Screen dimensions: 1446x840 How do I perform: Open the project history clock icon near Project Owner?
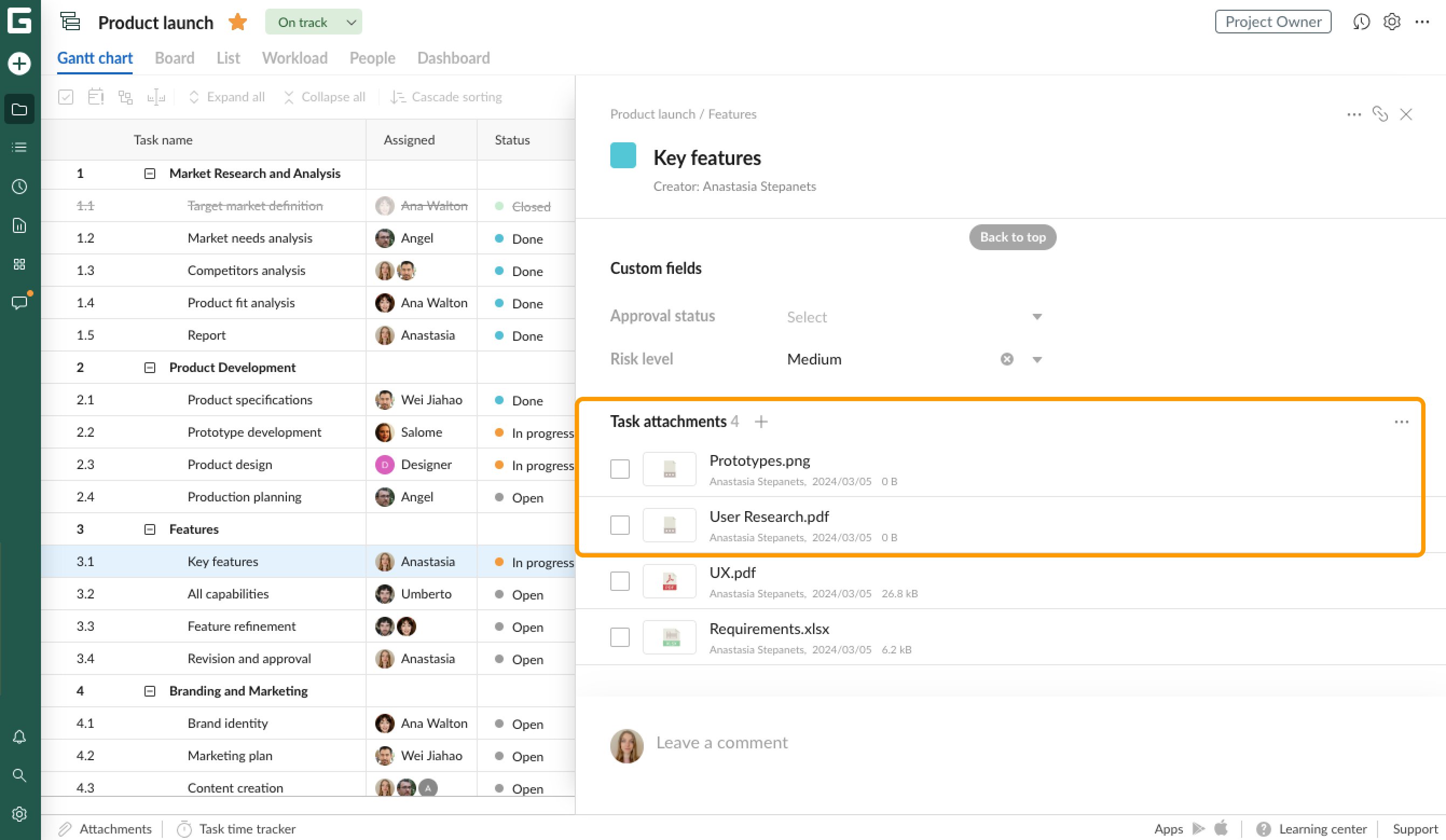[x=1361, y=22]
